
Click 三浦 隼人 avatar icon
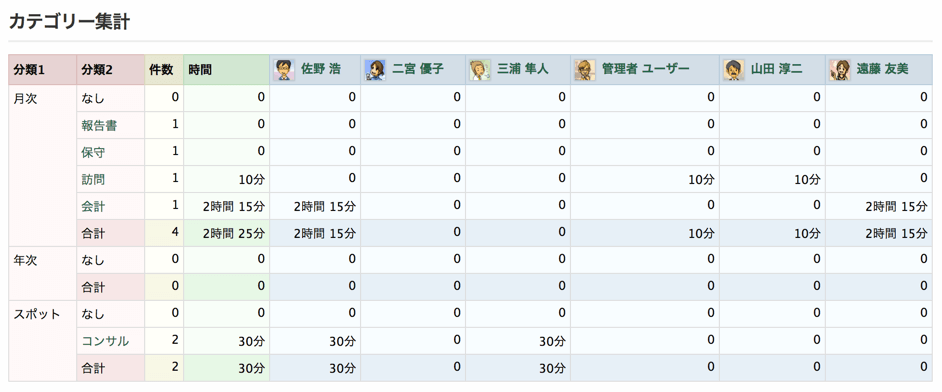coord(480,70)
